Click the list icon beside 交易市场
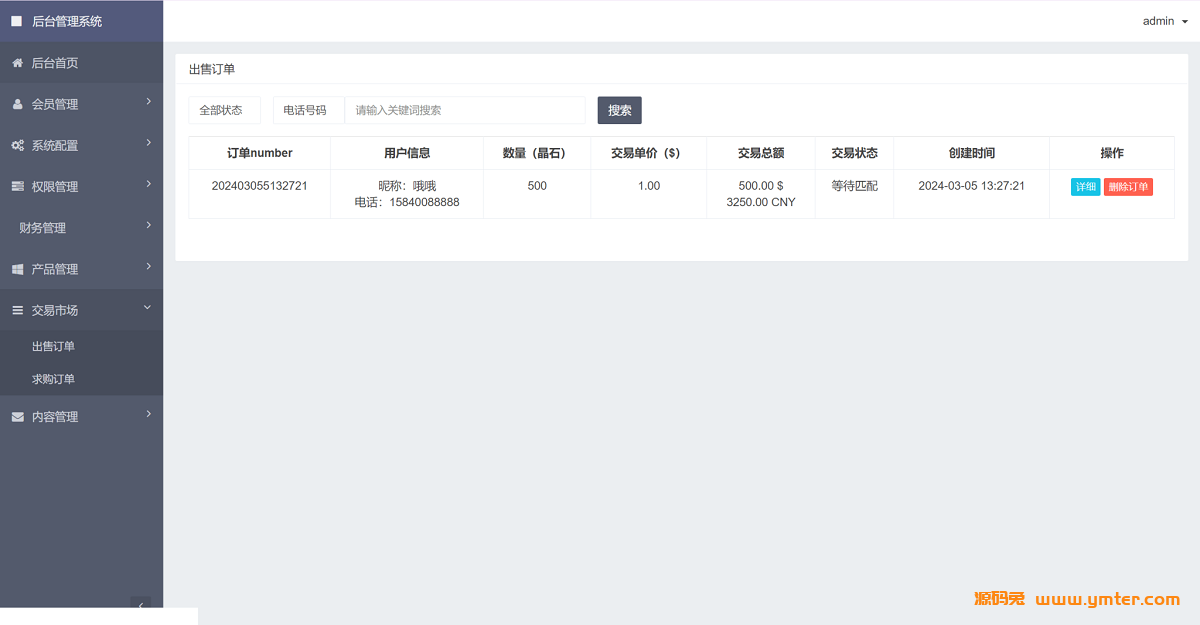The width and height of the screenshot is (1200, 625). (17, 311)
